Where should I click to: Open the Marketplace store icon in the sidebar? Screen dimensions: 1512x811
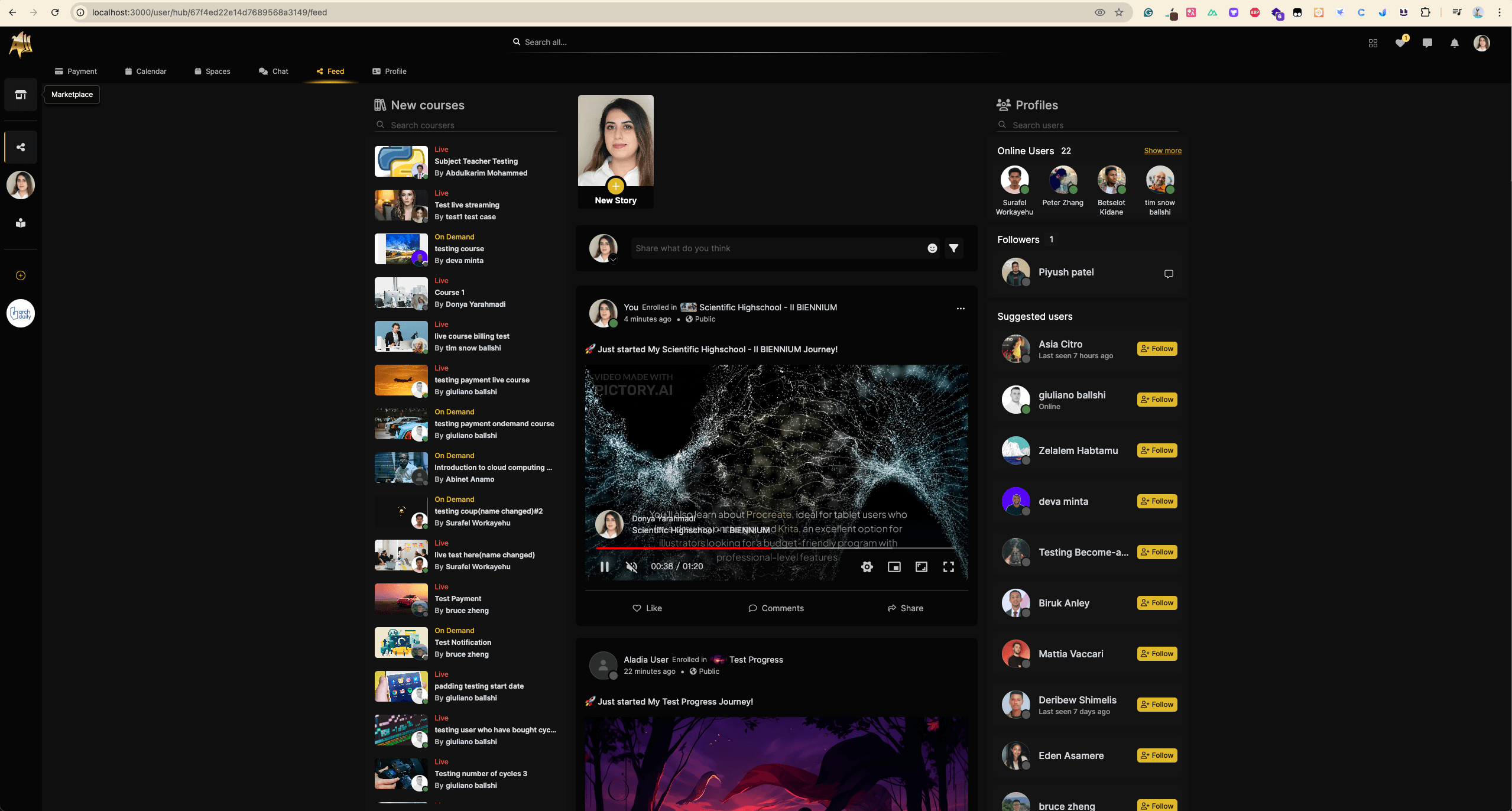(x=21, y=95)
